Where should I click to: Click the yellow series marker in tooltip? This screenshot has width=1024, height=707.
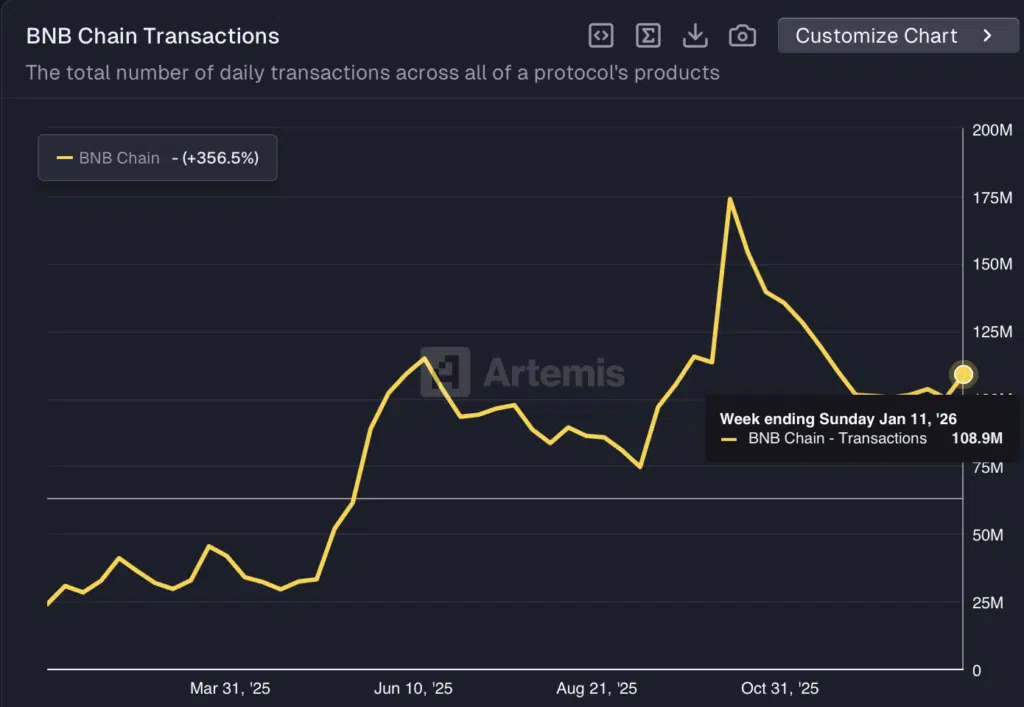click(728, 438)
